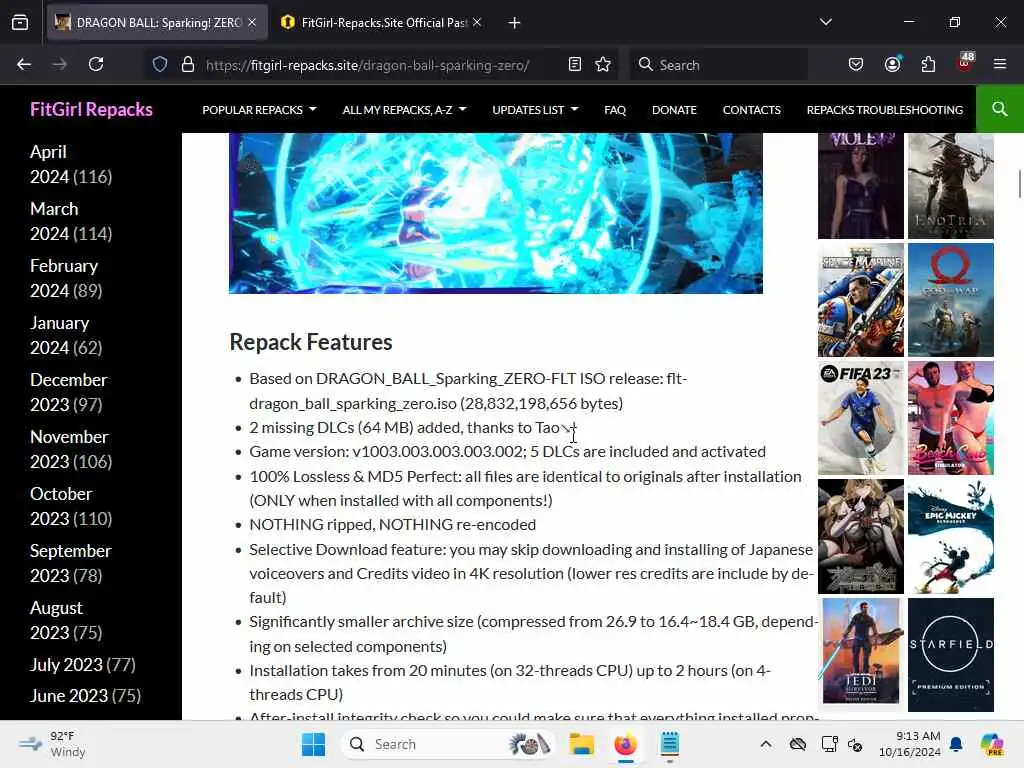This screenshot has width=1024, height=768.
Task: Open the CONTACTS menu item
Action: pos(751,110)
